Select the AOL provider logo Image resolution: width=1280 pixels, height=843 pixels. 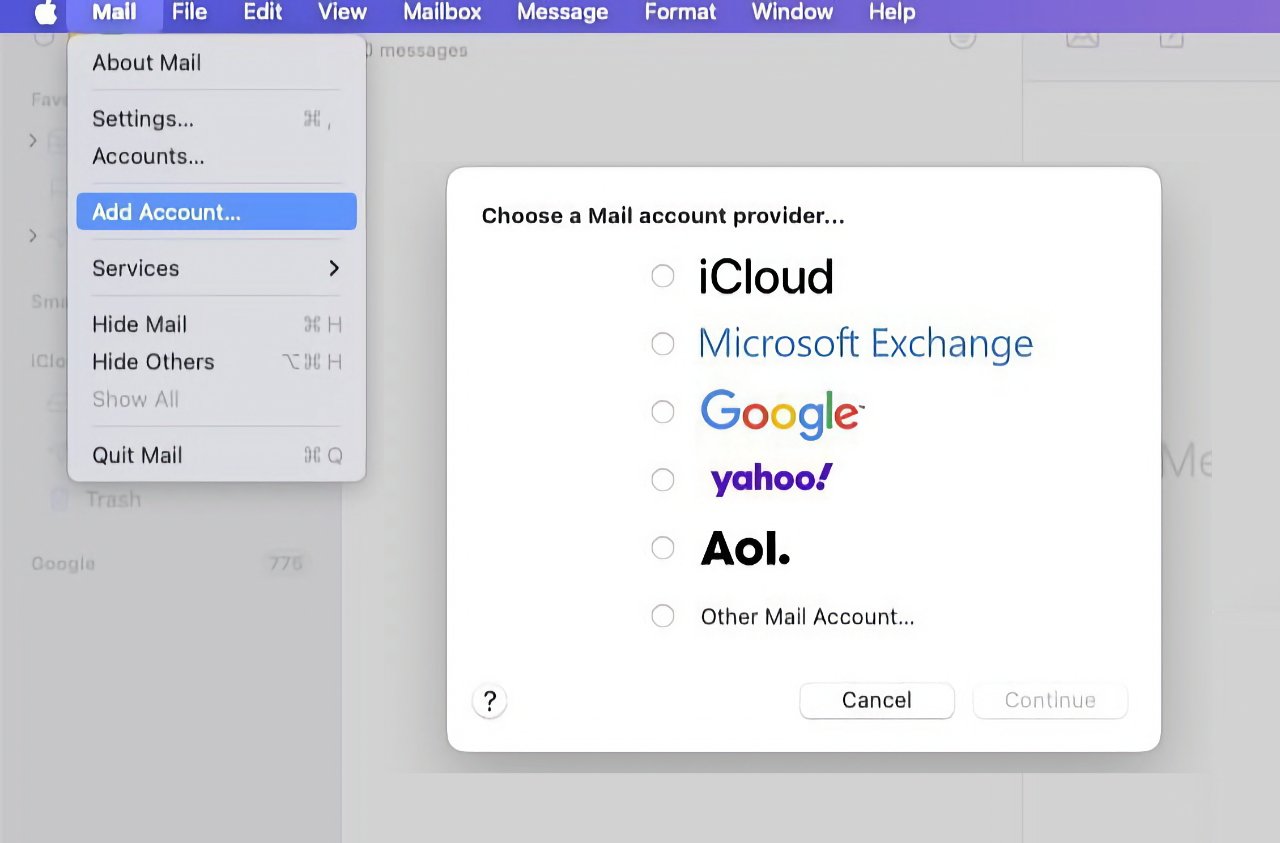click(744, 547)
